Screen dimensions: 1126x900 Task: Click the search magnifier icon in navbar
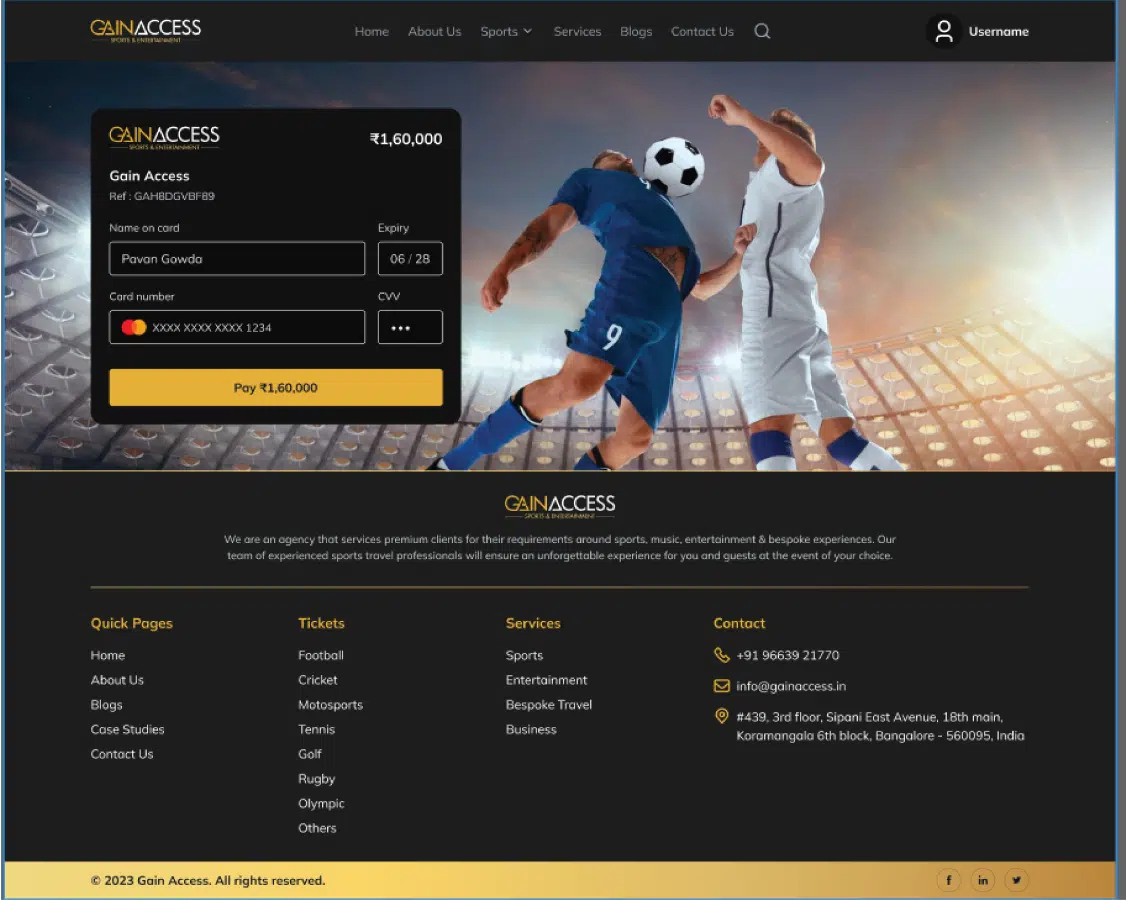click(x=762, y=31)
